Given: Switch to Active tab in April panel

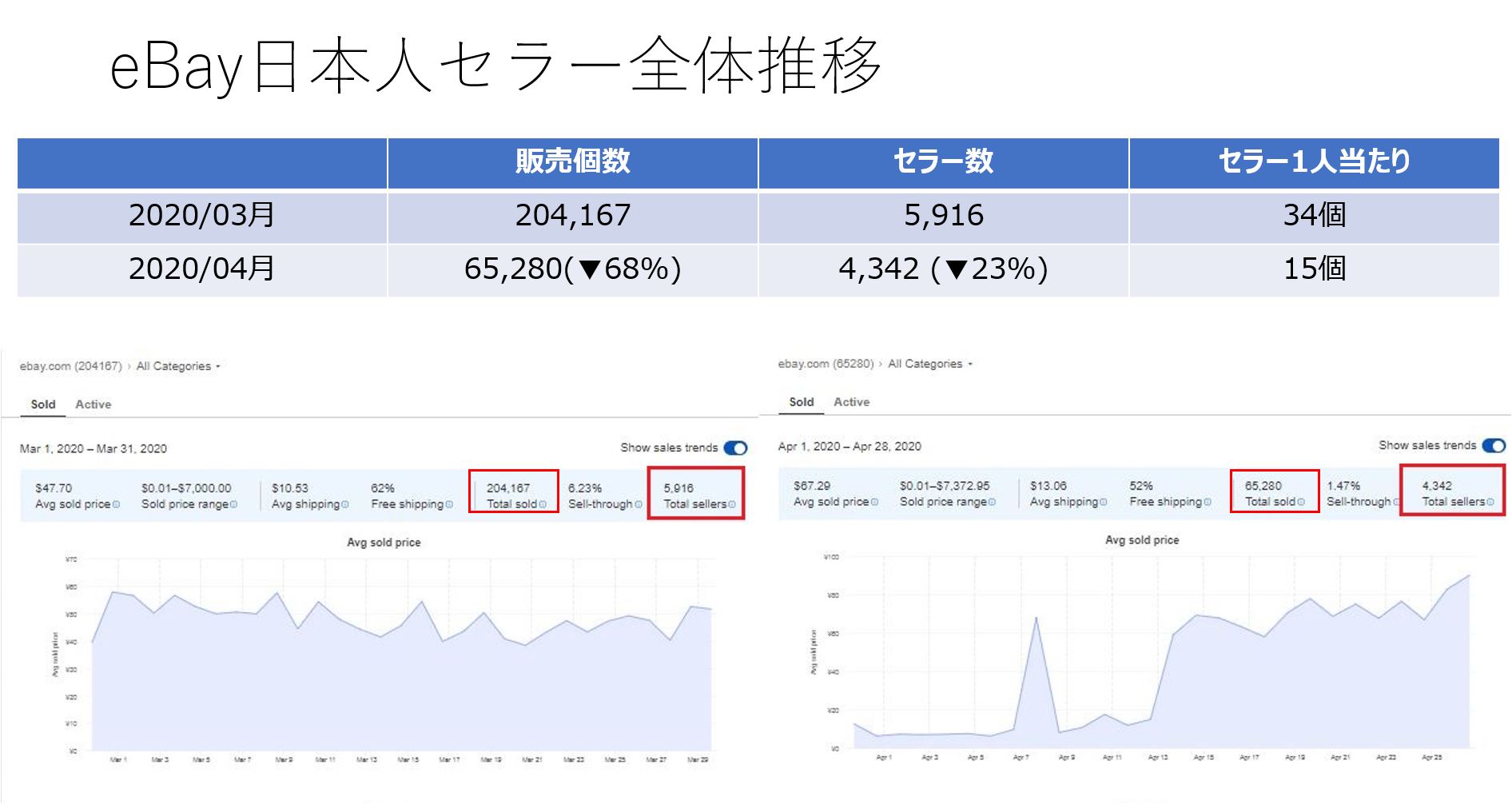Looking at the screenshot, I should (852, 402).
